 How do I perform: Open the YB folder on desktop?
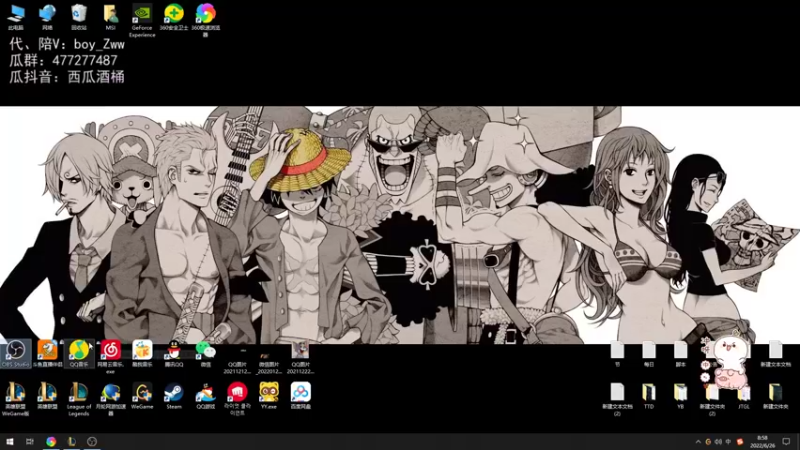pyautogui.click(x=681, y=396)
